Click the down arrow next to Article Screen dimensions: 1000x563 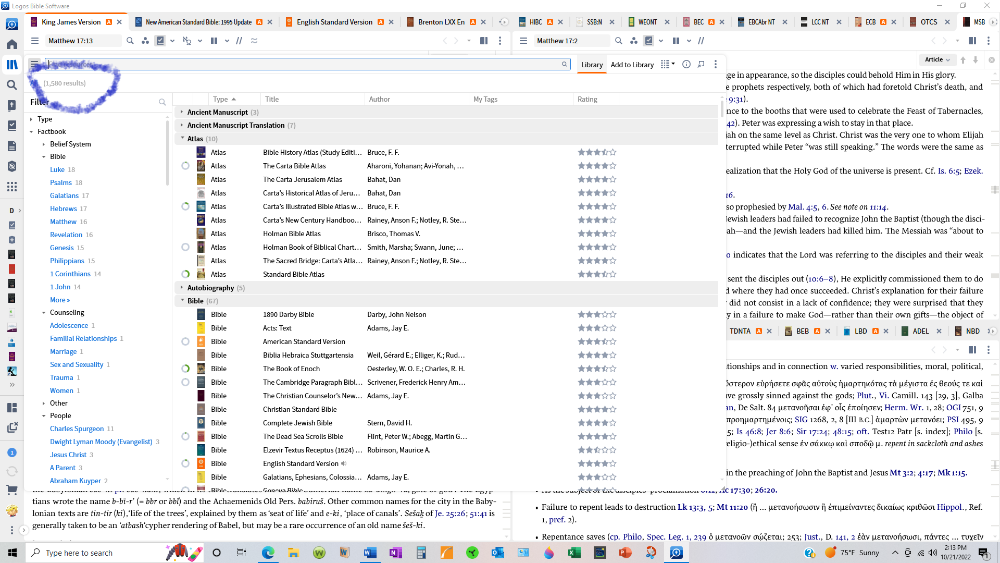976,60
